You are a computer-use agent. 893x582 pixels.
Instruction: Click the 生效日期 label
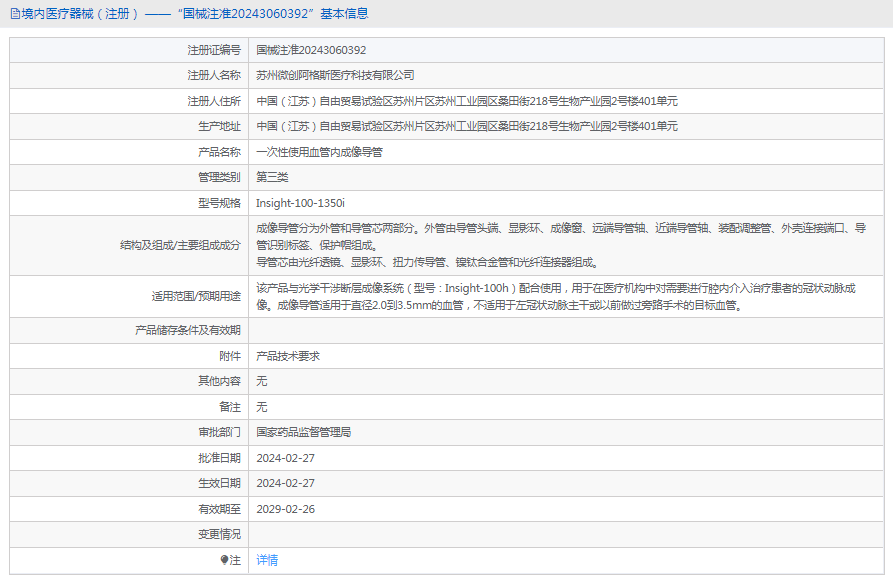point(219,483)
